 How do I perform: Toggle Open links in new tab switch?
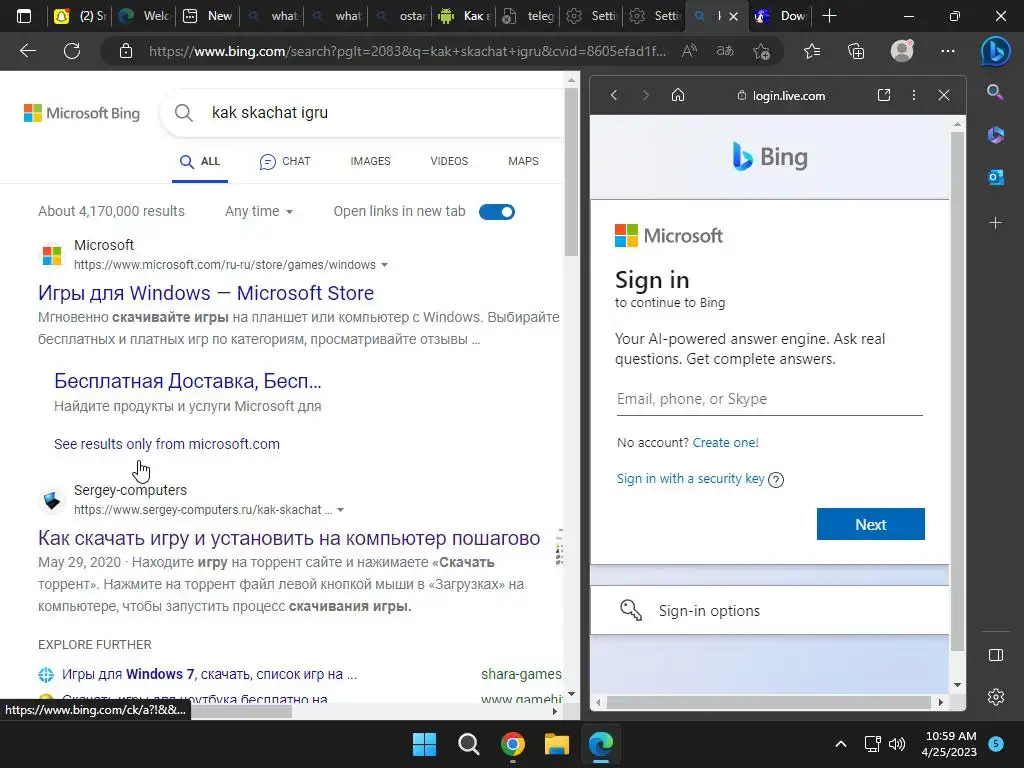click(x=497, y=212)
